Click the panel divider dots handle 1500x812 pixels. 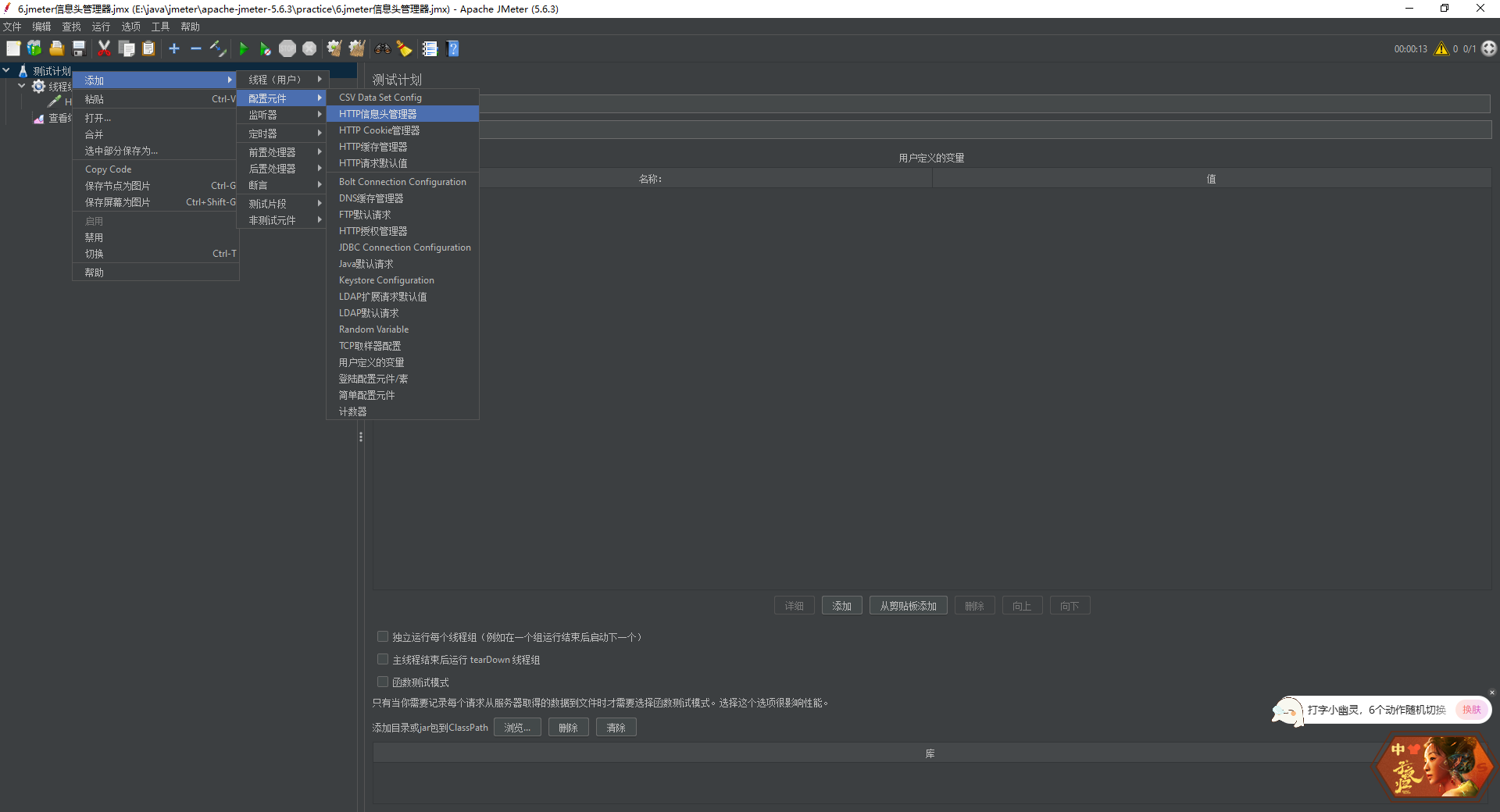pos(361,437)
